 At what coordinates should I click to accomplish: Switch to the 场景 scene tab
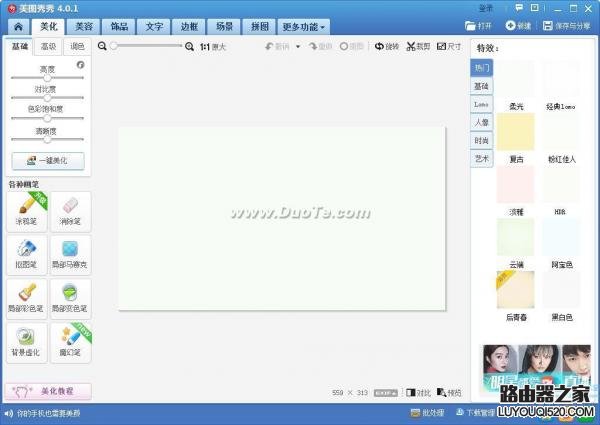pos(224,27)
